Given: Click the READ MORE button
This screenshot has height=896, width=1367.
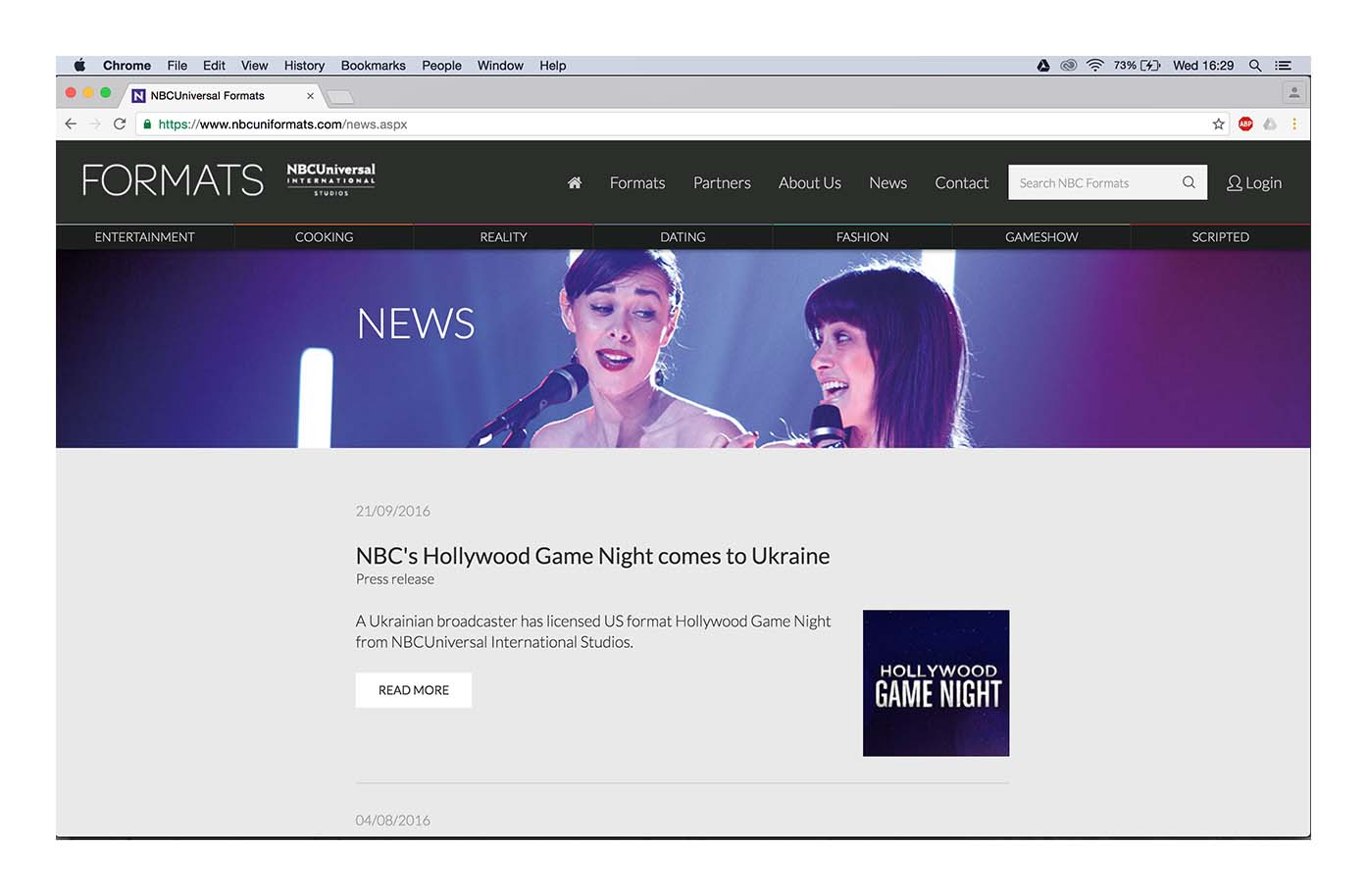Looking at the screenshot, I should [414, 690].
